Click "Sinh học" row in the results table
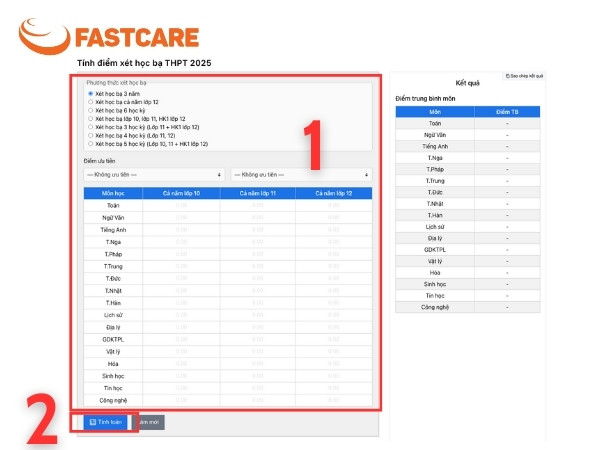Screen dimensions: 600x450 [x=468, y=284]
